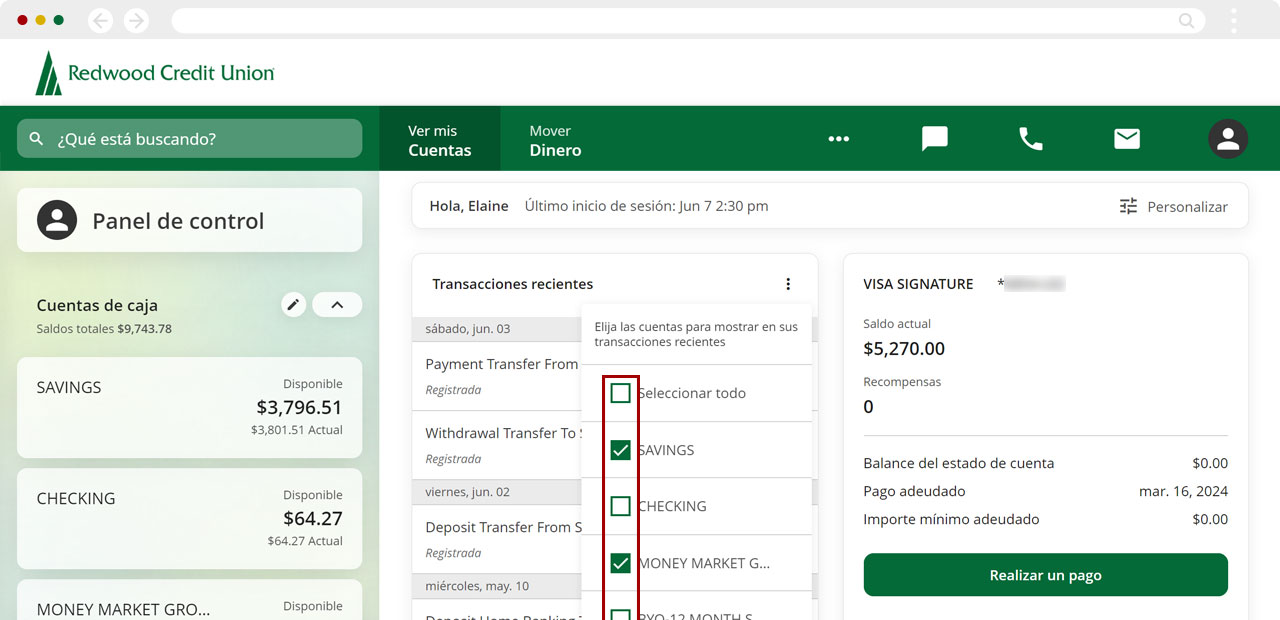Collapse the Cuentas de caja section
Screen dimensions: 1280x620
pos(337,305)
